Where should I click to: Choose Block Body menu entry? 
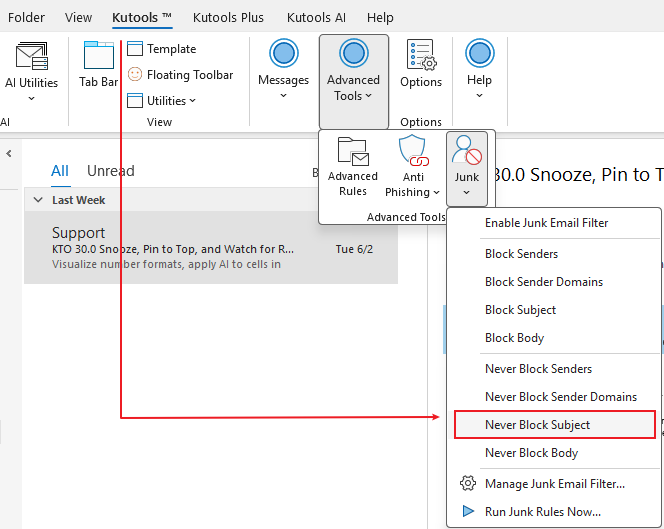tap(554, 338)
